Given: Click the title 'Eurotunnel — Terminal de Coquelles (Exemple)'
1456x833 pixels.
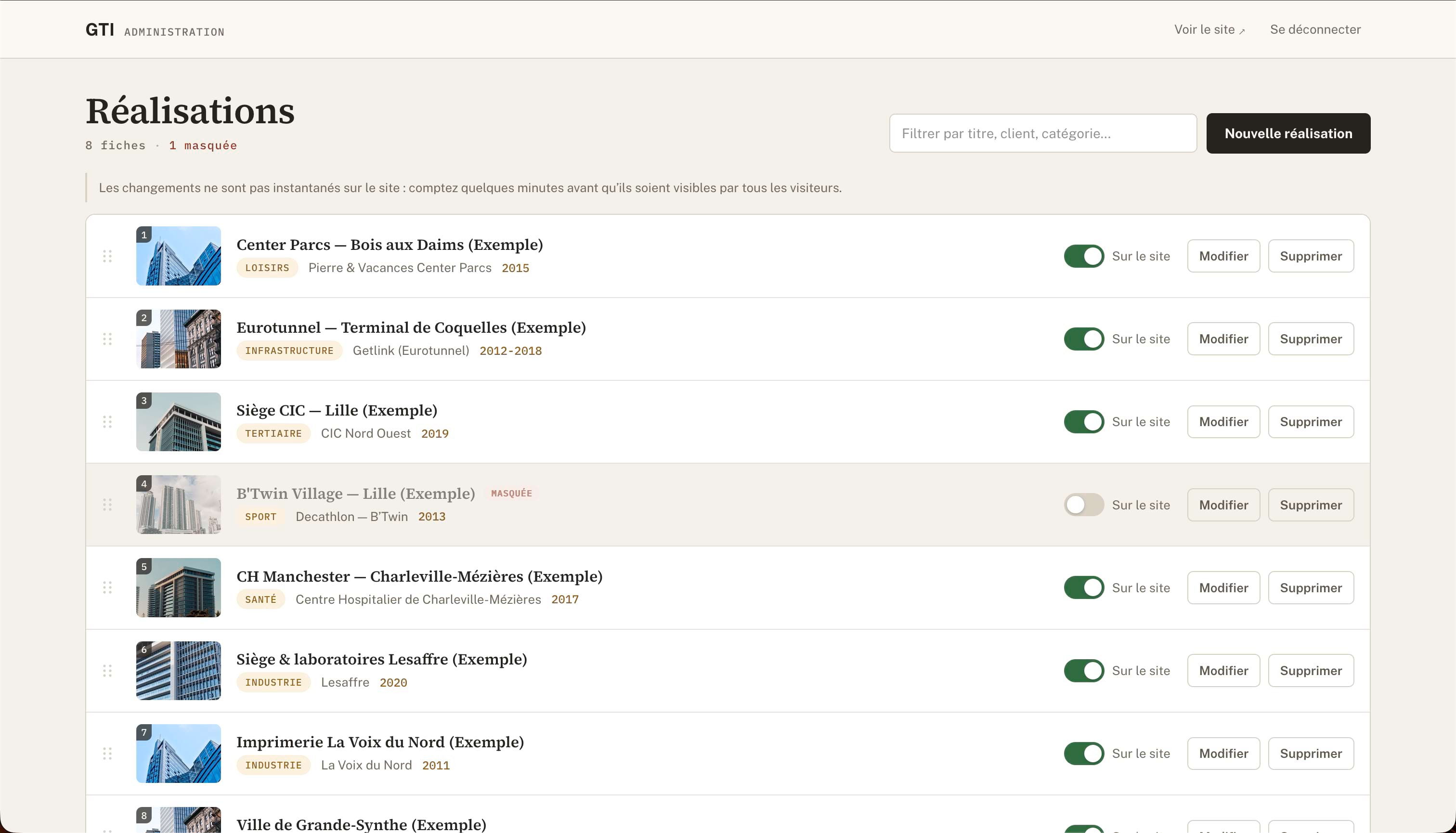Looking at the screenshot, I should 411,328.
